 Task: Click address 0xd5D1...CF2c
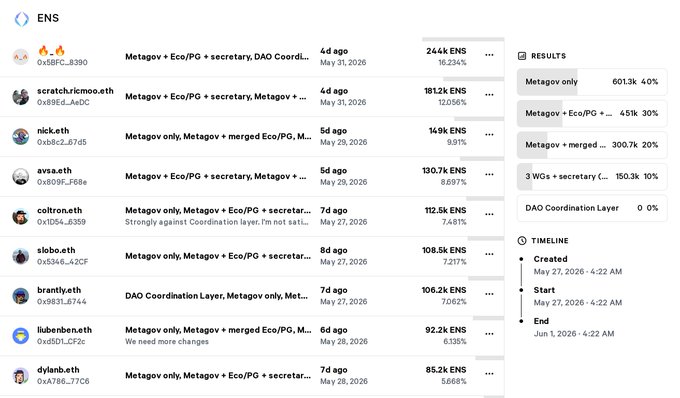coord(61,342)
